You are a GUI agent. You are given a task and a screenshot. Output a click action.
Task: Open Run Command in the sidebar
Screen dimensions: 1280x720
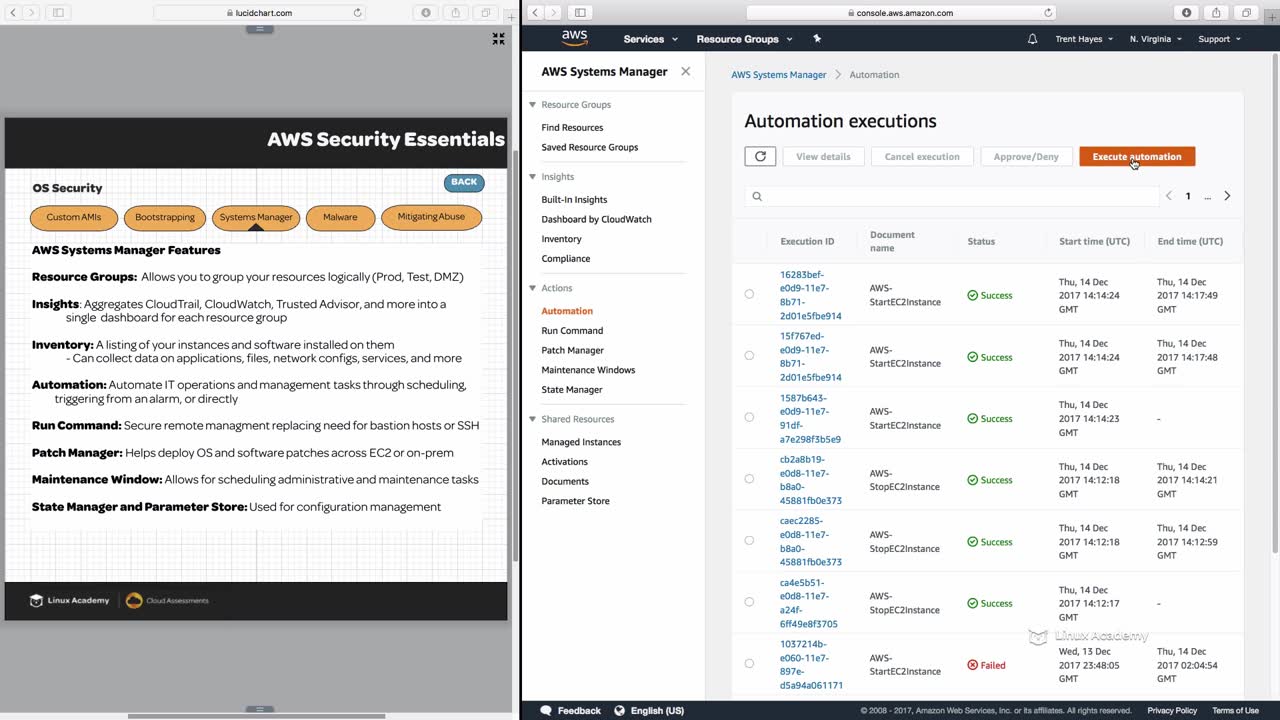pos(572,330)
